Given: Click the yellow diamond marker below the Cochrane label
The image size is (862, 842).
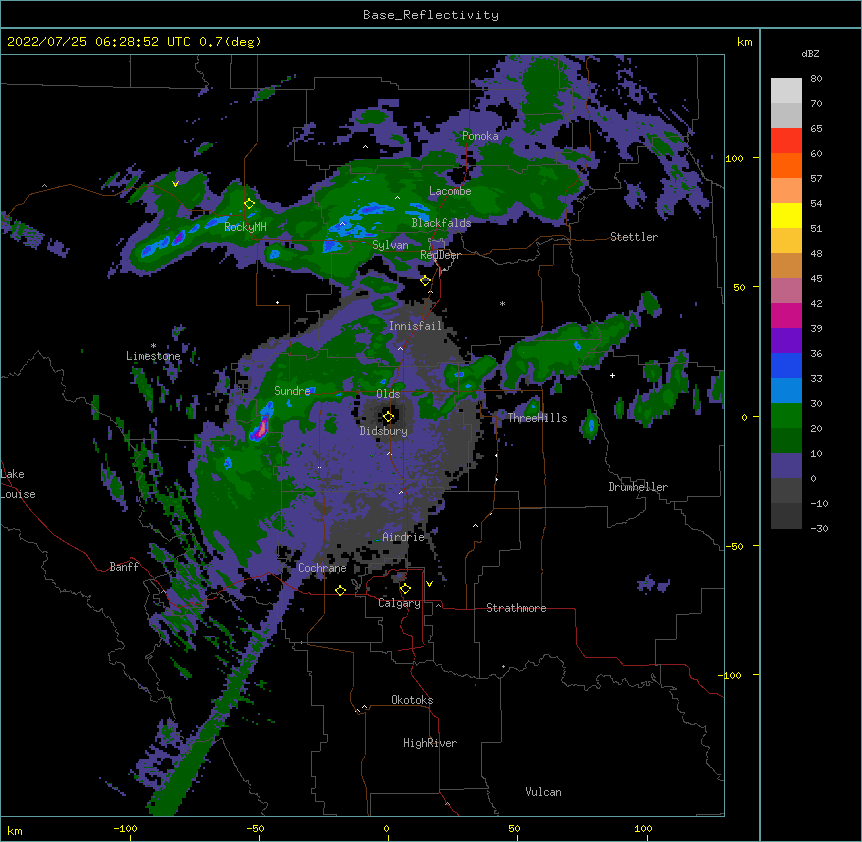Looking at the screenshot, I should [x=340, y=590].
